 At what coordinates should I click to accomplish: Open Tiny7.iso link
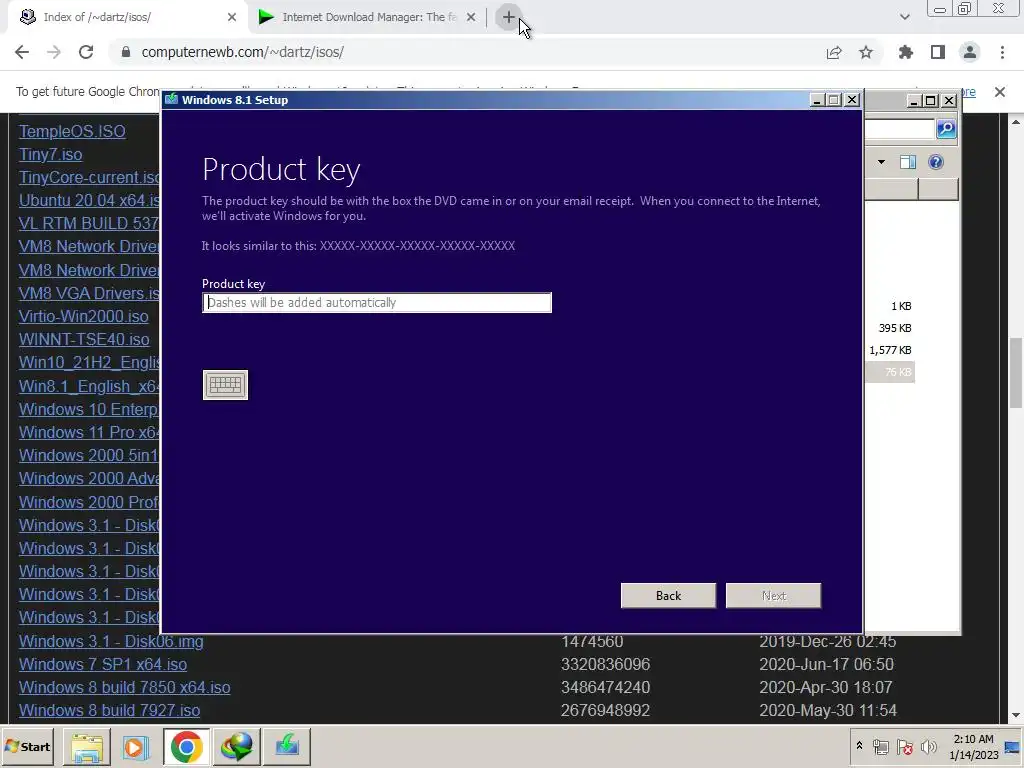pos(50,155)
